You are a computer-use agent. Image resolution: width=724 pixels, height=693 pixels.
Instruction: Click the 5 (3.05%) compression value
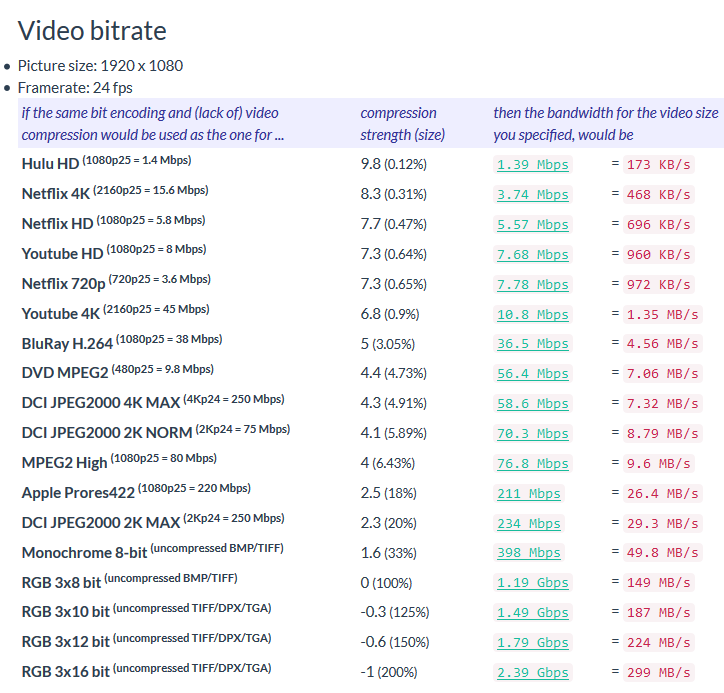388,344
